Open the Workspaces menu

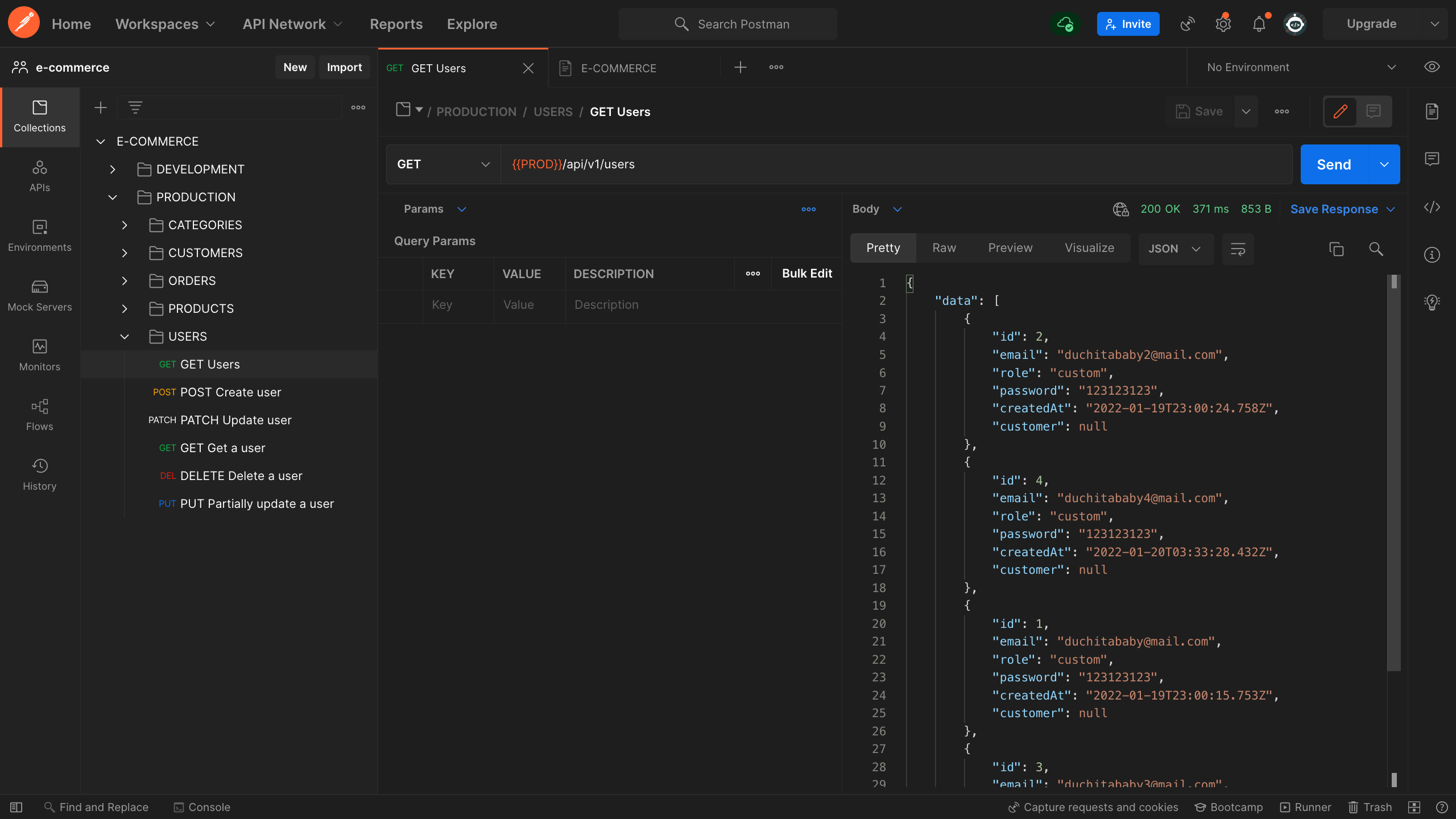click(165, 24)
